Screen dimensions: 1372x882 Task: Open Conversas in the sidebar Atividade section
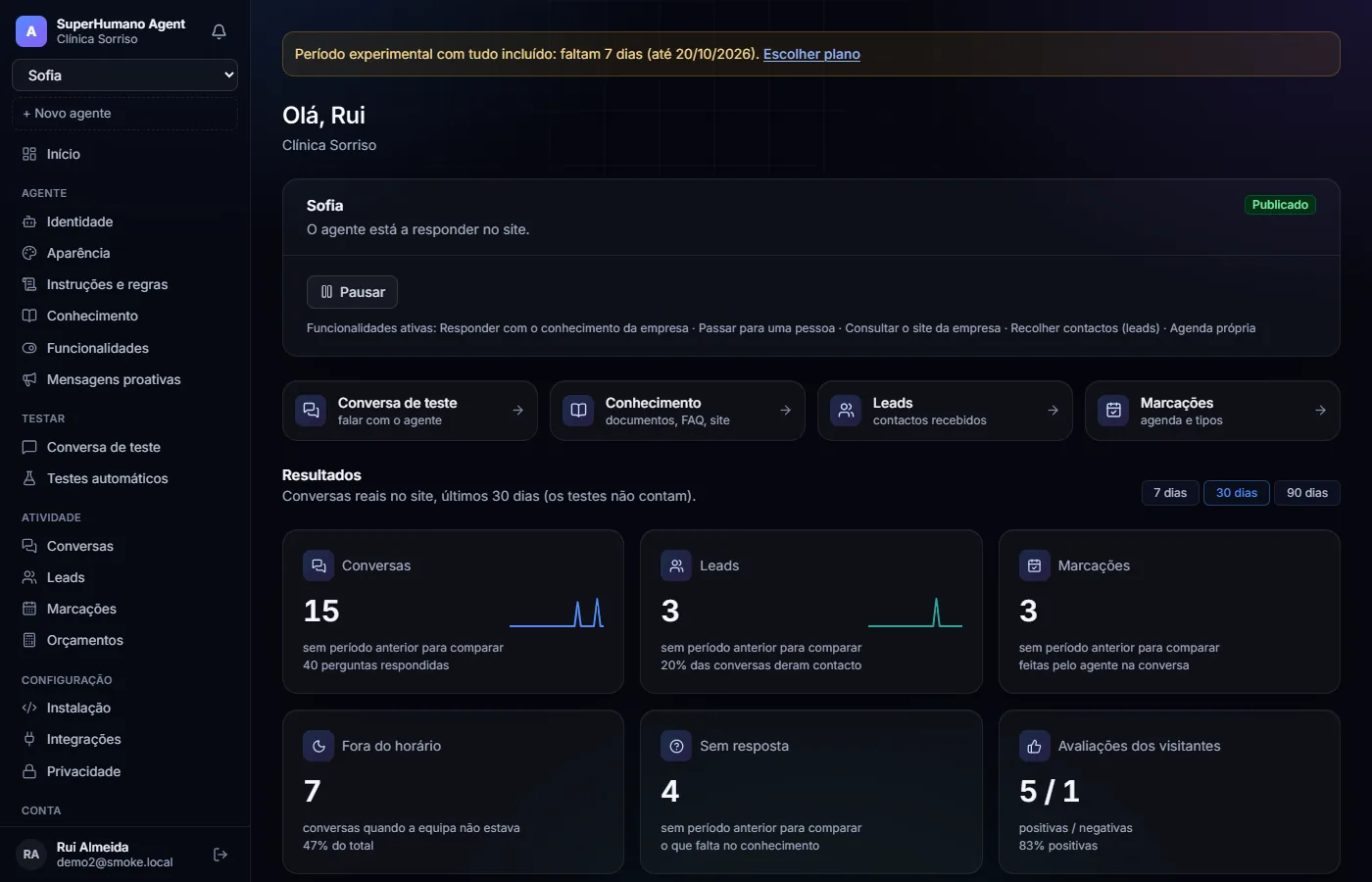(x=124, y=546)
